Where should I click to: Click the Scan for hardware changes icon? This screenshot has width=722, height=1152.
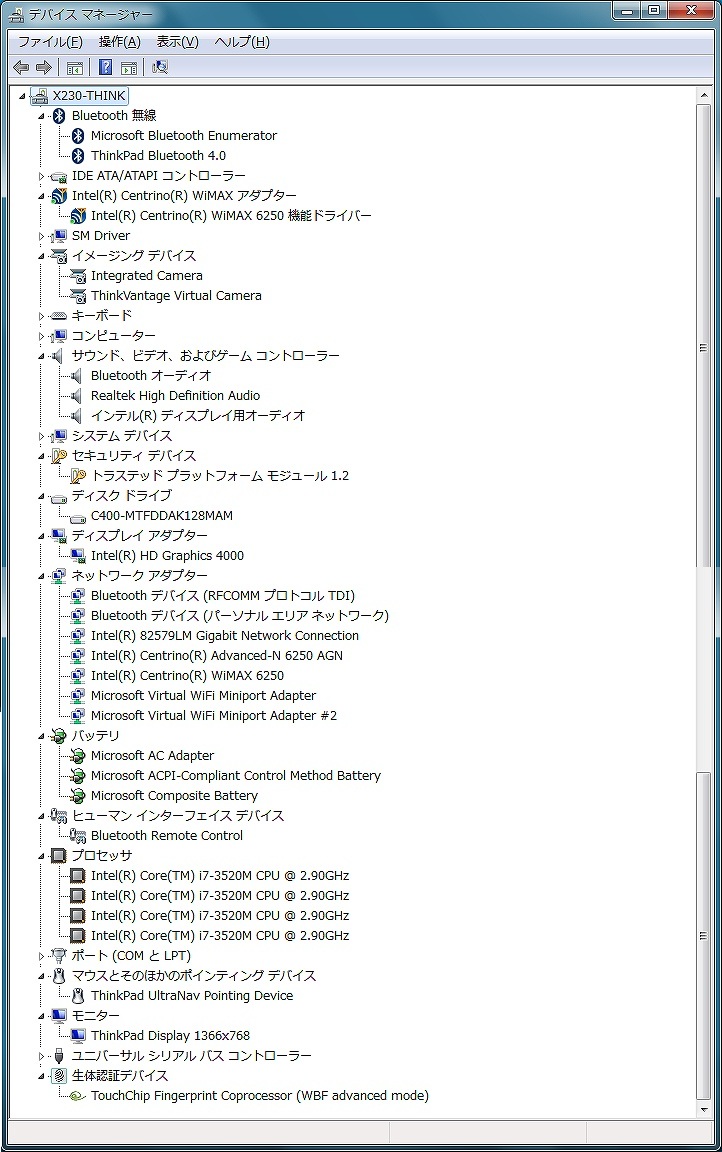tap(160, 68)
